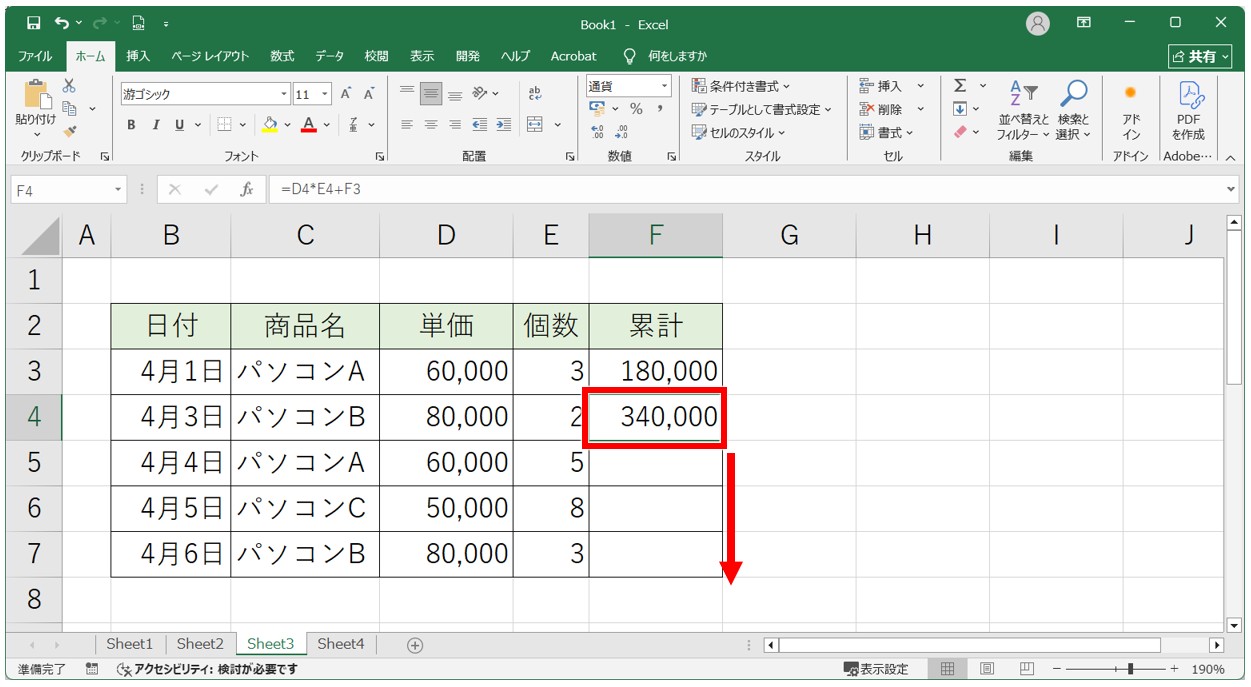Expand the セルのスタイル menu
1251x687 pixels.
point(739,132)
